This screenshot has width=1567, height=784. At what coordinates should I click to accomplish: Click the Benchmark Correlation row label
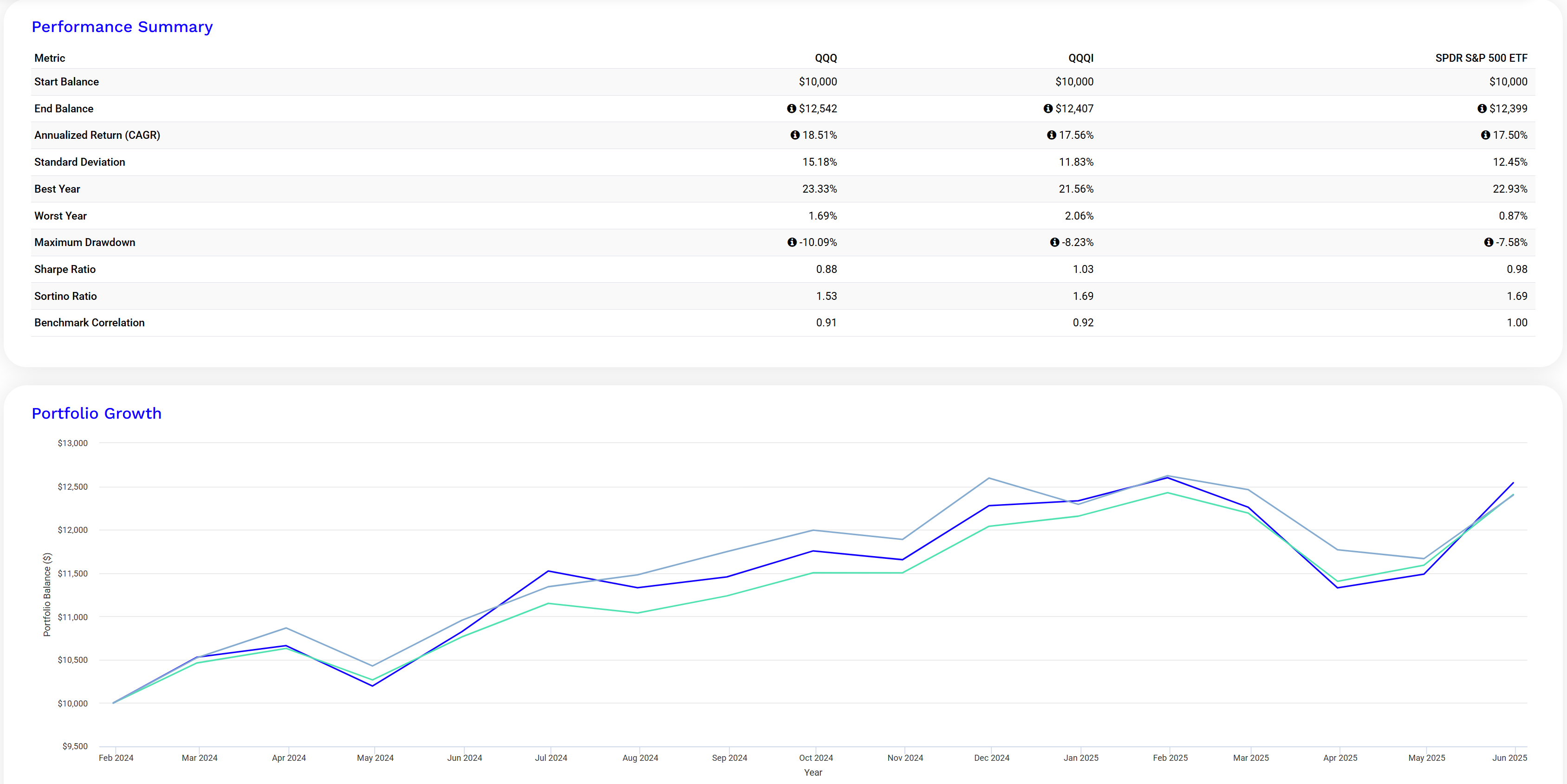tap(90, 322)
